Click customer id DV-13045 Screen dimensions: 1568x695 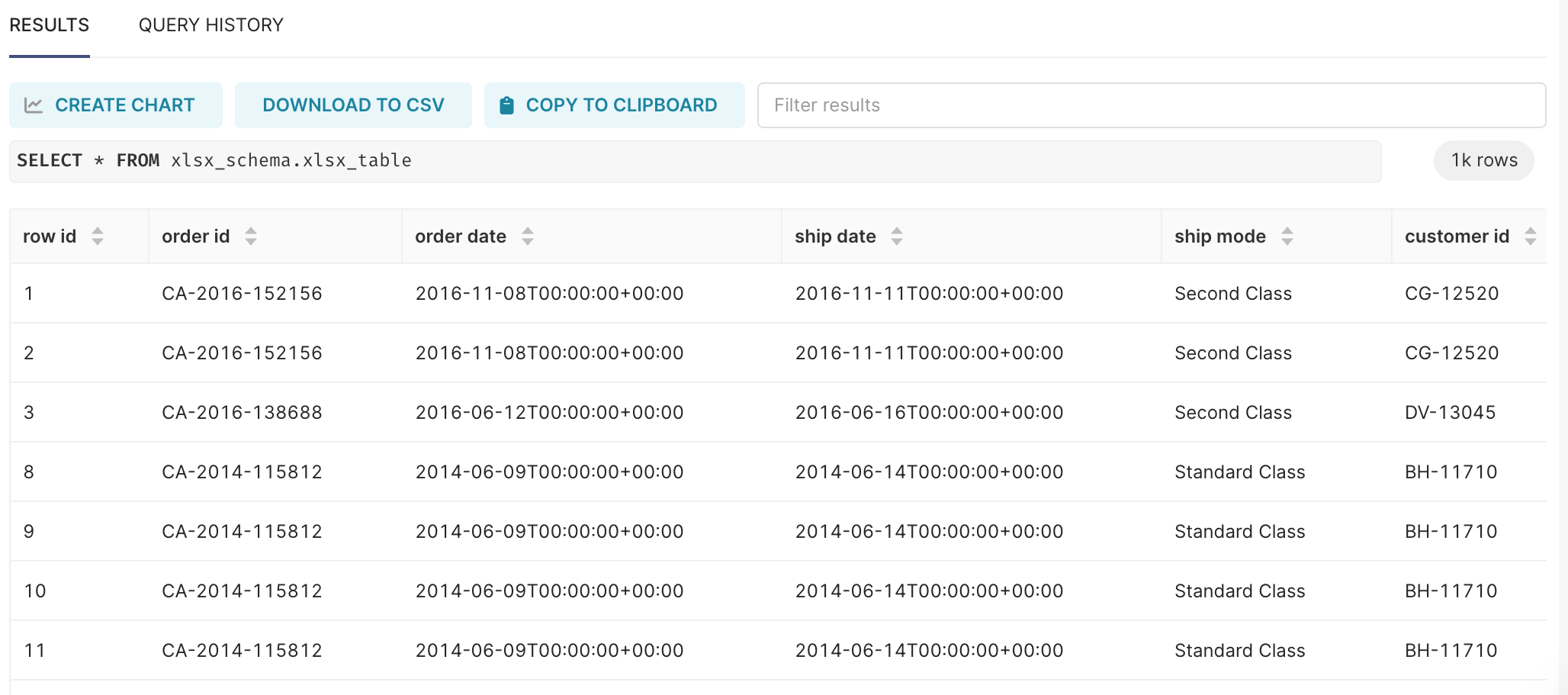tap(1451, 413)
